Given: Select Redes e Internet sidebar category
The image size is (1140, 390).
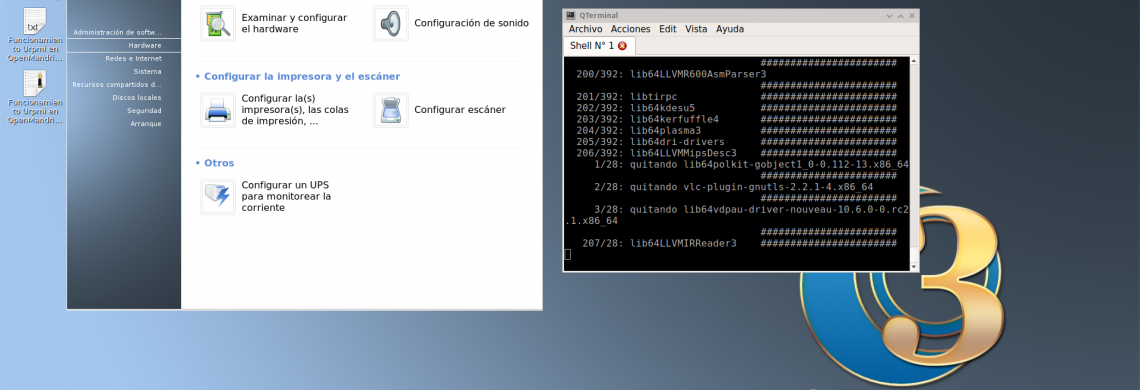Looking at the screenshot, I should (x=133, y=58).
